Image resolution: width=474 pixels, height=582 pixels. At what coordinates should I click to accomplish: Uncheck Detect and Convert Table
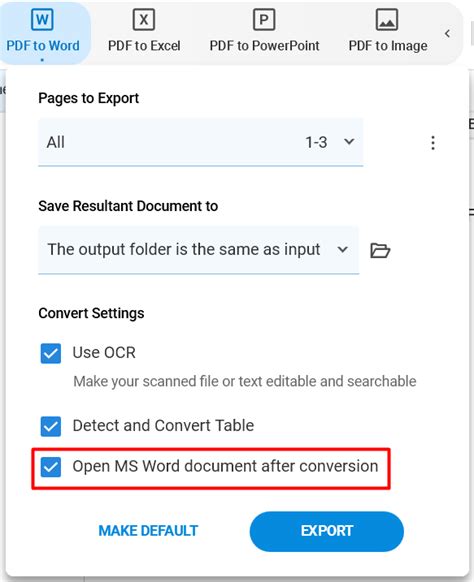51,426
